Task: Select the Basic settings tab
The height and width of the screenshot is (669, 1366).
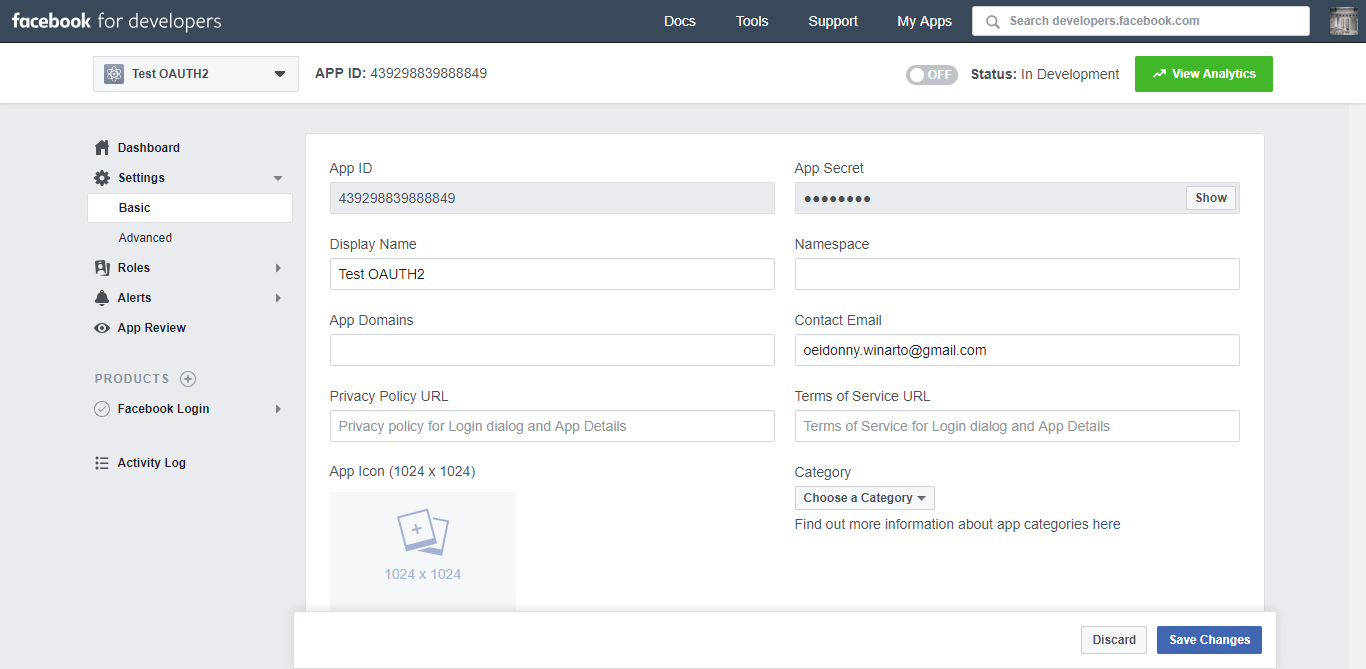Action: [190, 208]
